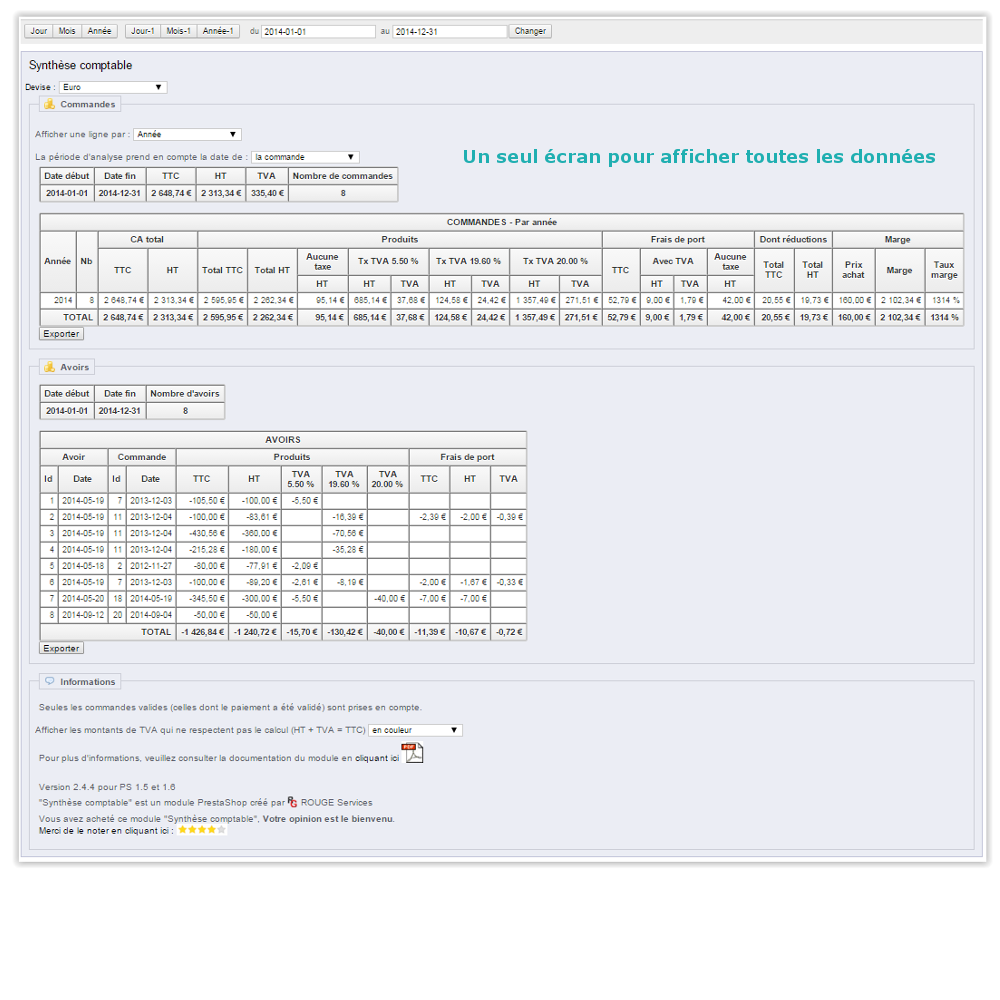Screen dimensions: 1000x1000
Task: Choose the Année-1 previous year button
Action: 218,31
